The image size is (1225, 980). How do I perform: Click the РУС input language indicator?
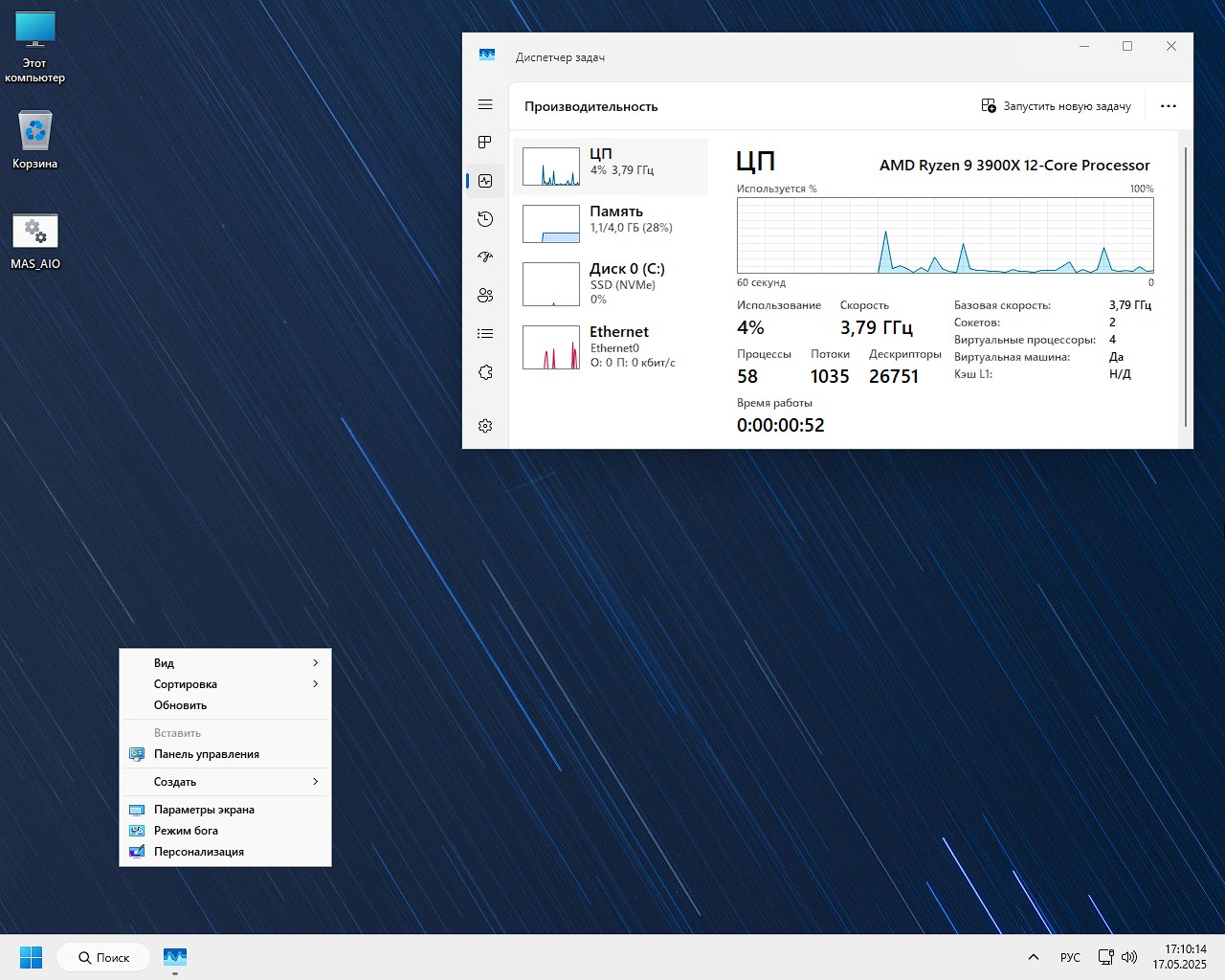point(1070,957)
